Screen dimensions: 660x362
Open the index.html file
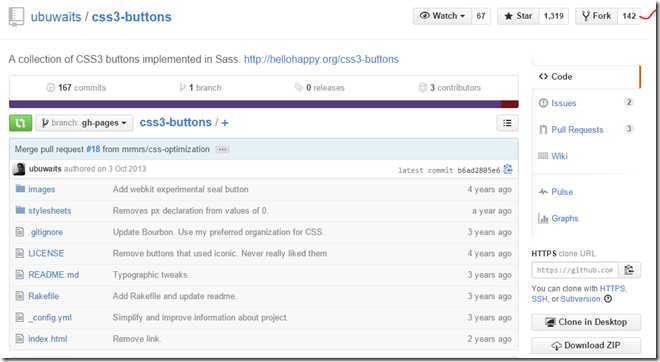coord(48,339)
